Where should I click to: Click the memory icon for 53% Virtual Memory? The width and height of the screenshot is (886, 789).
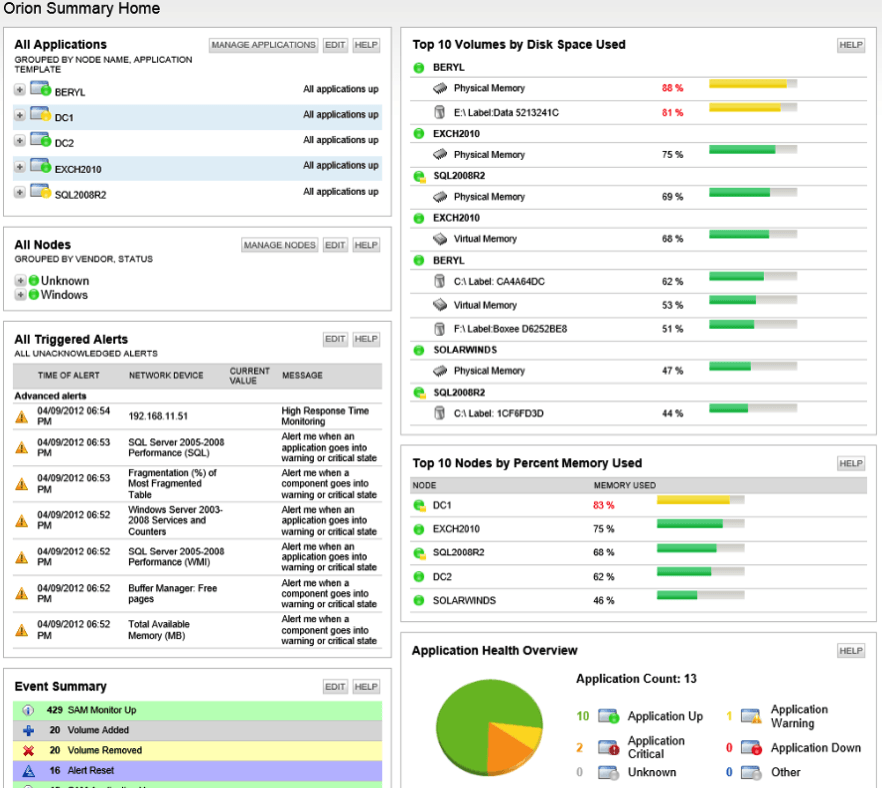click(x=440, y=305)
